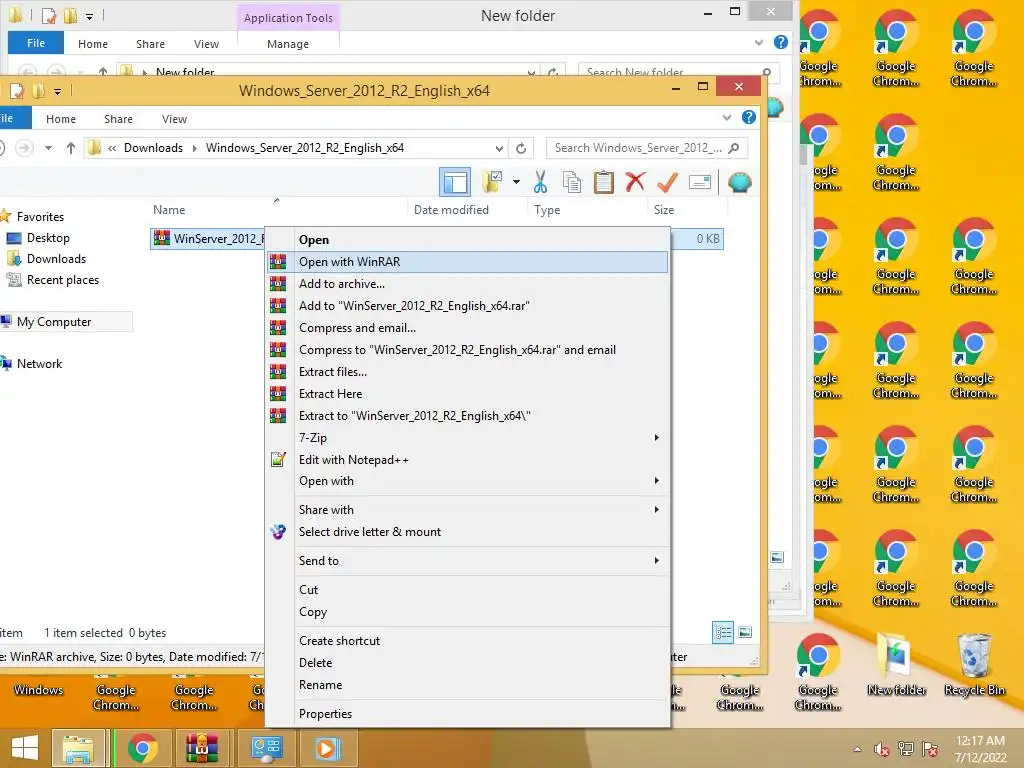Sort by the Date modified column header

(466, 210)
